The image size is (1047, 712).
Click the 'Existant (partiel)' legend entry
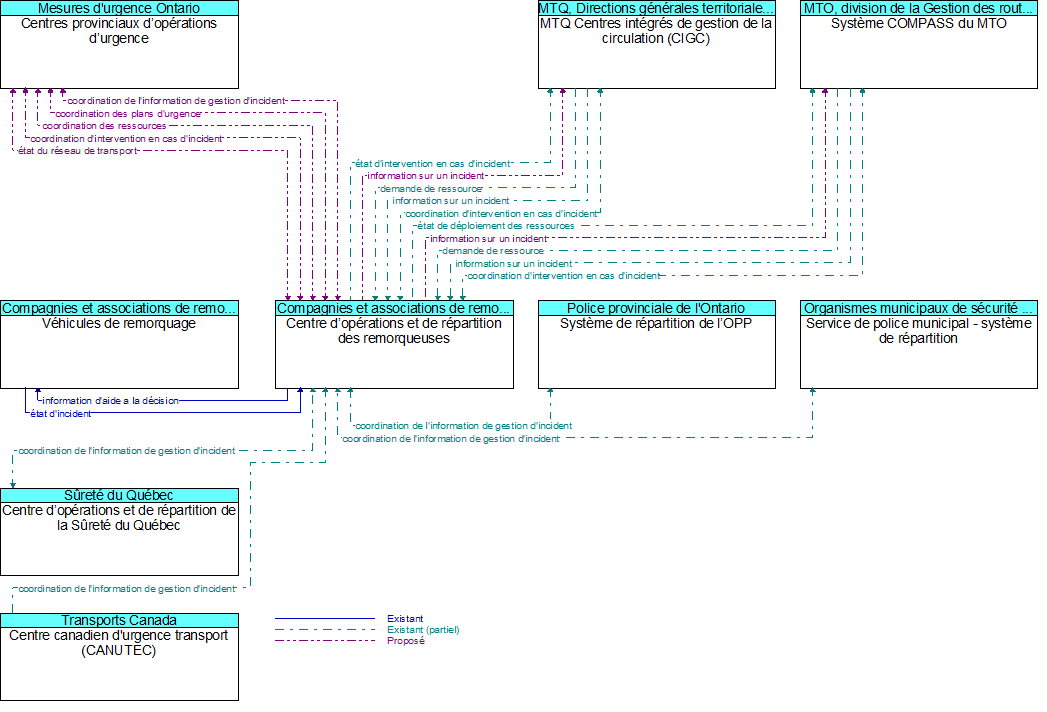(423, 630)
